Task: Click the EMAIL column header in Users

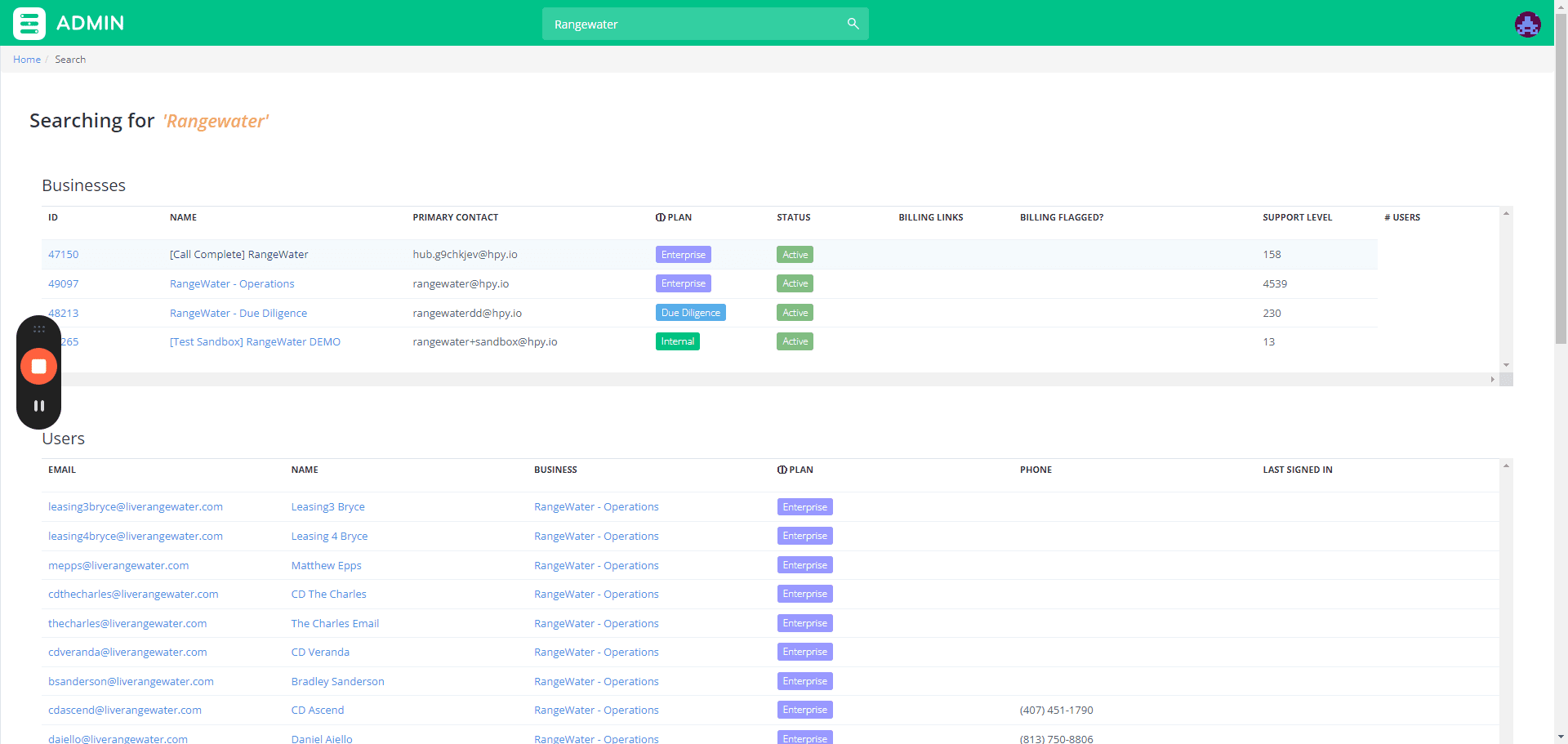Action: 62,470
